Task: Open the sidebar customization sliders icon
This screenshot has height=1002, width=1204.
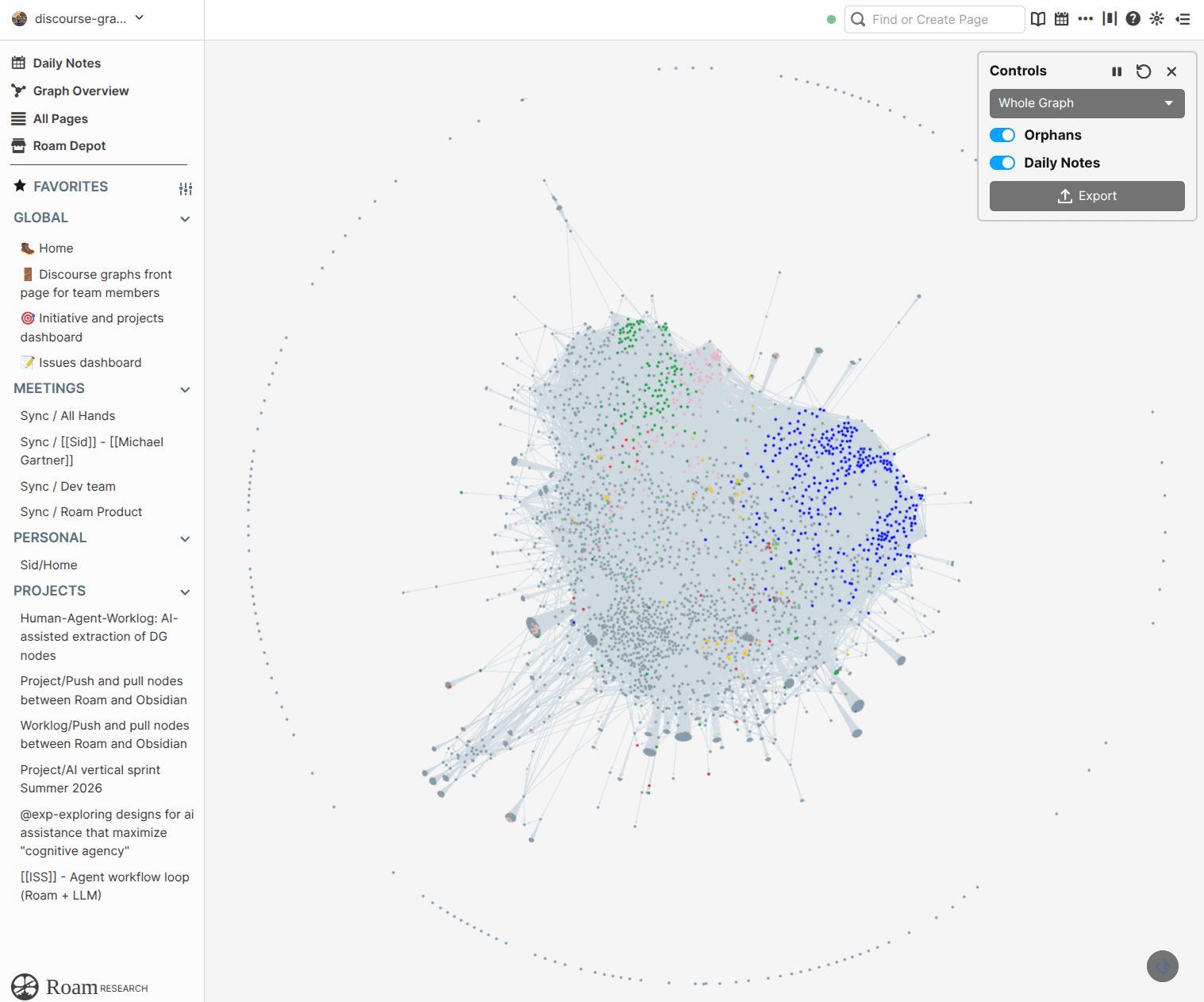Action: 186,188
